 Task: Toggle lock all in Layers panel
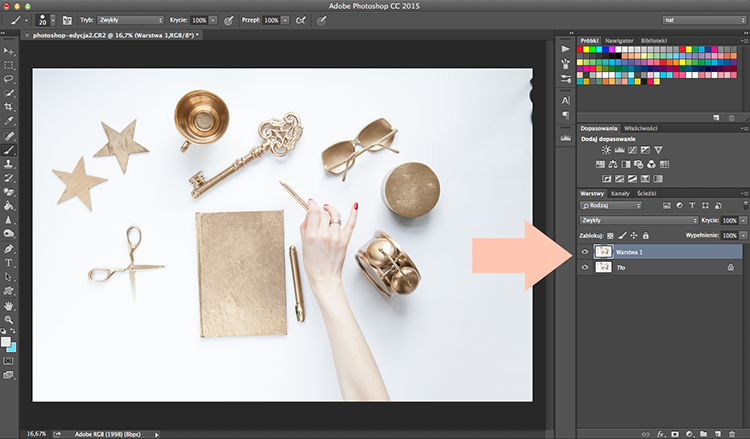point(646,235)
